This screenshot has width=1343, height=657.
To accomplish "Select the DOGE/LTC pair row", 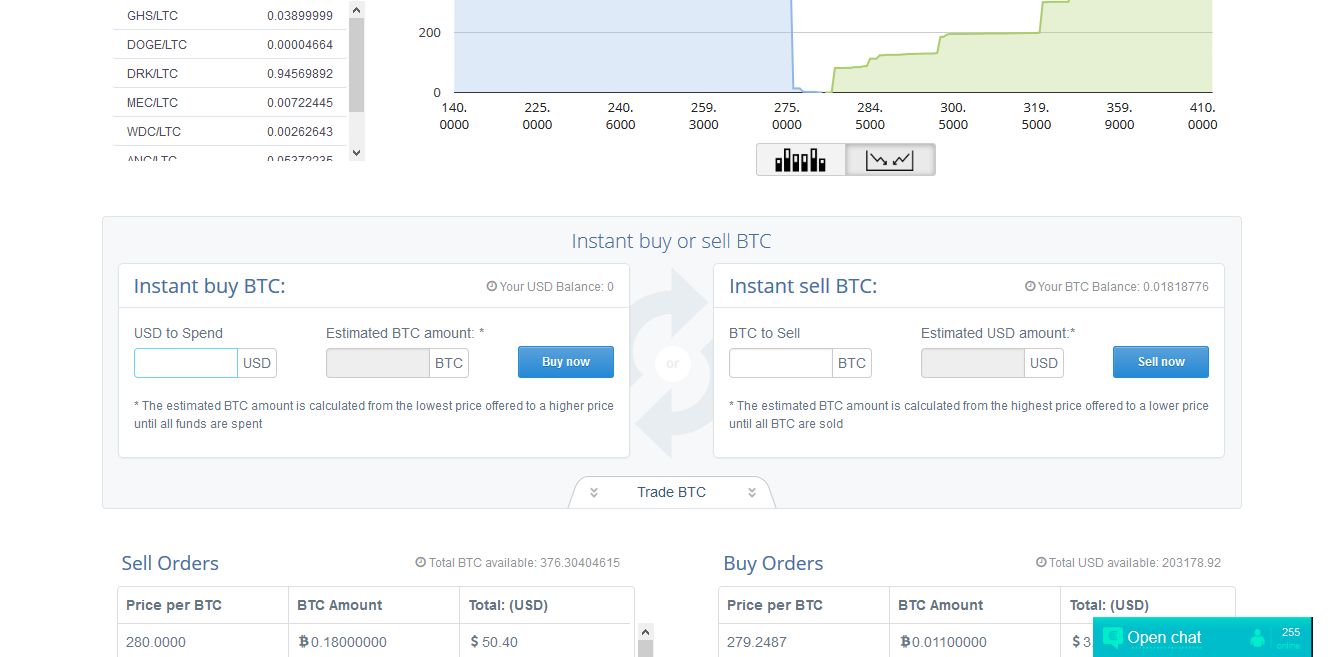I will coord(229,45).
